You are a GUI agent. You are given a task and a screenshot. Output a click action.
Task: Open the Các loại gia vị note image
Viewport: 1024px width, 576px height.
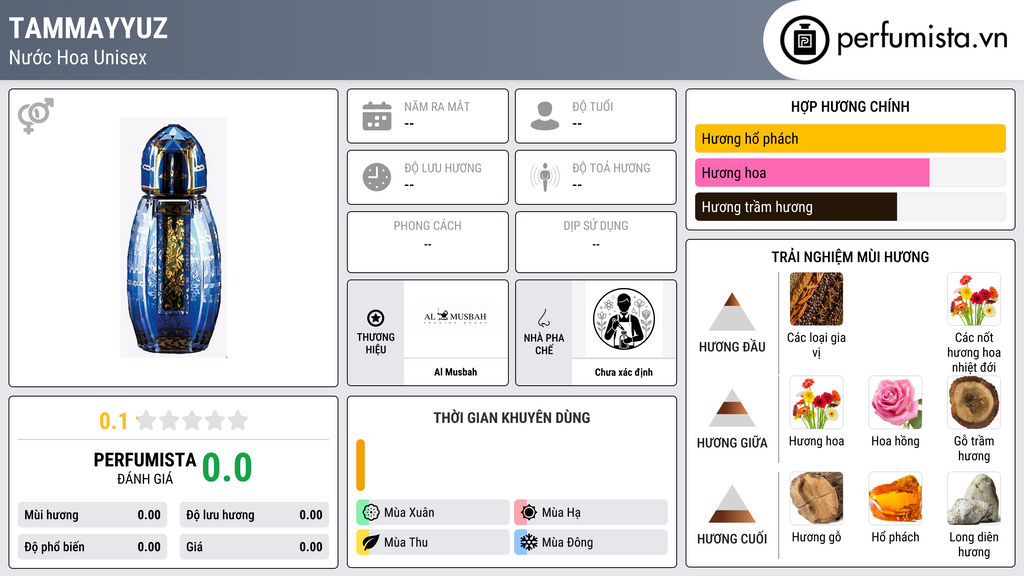coord(816,299)
